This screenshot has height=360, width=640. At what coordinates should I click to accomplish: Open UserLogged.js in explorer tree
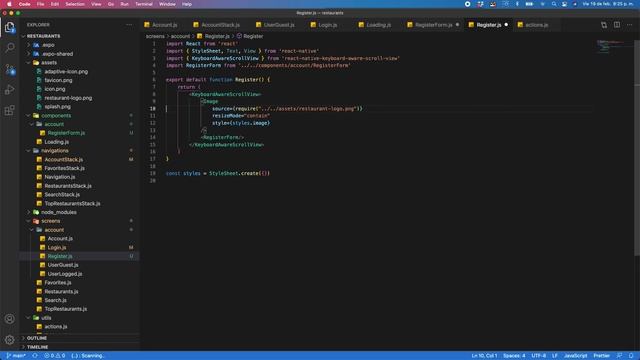(65, 274)
